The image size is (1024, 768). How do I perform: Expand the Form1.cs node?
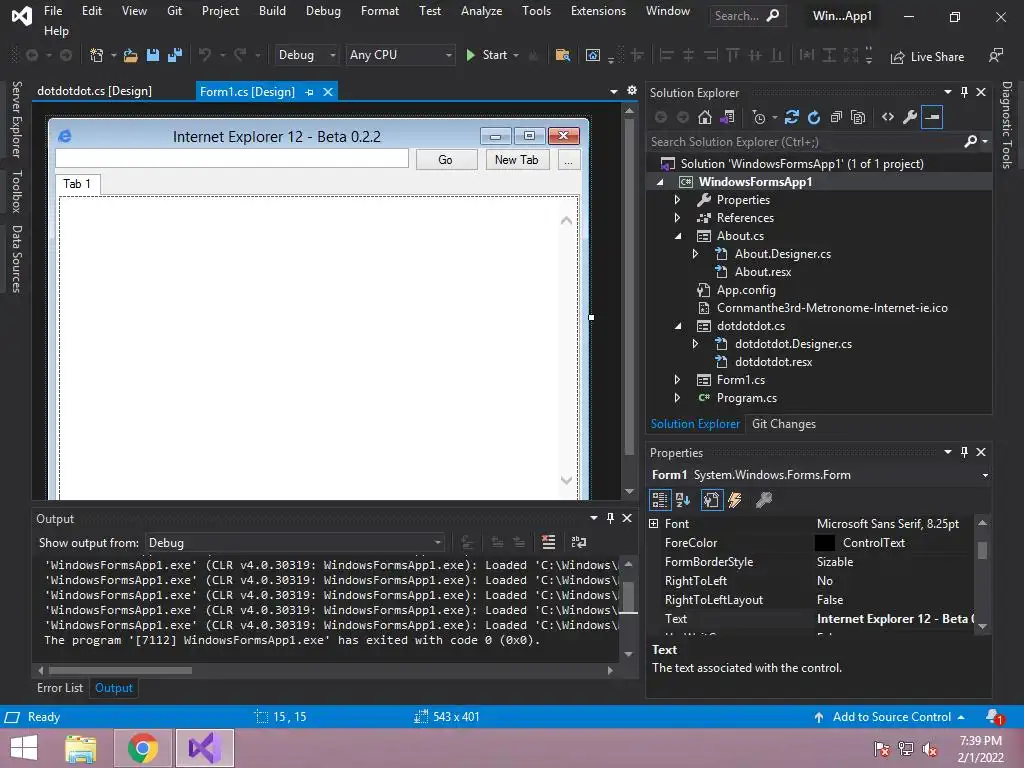point(677,380)
